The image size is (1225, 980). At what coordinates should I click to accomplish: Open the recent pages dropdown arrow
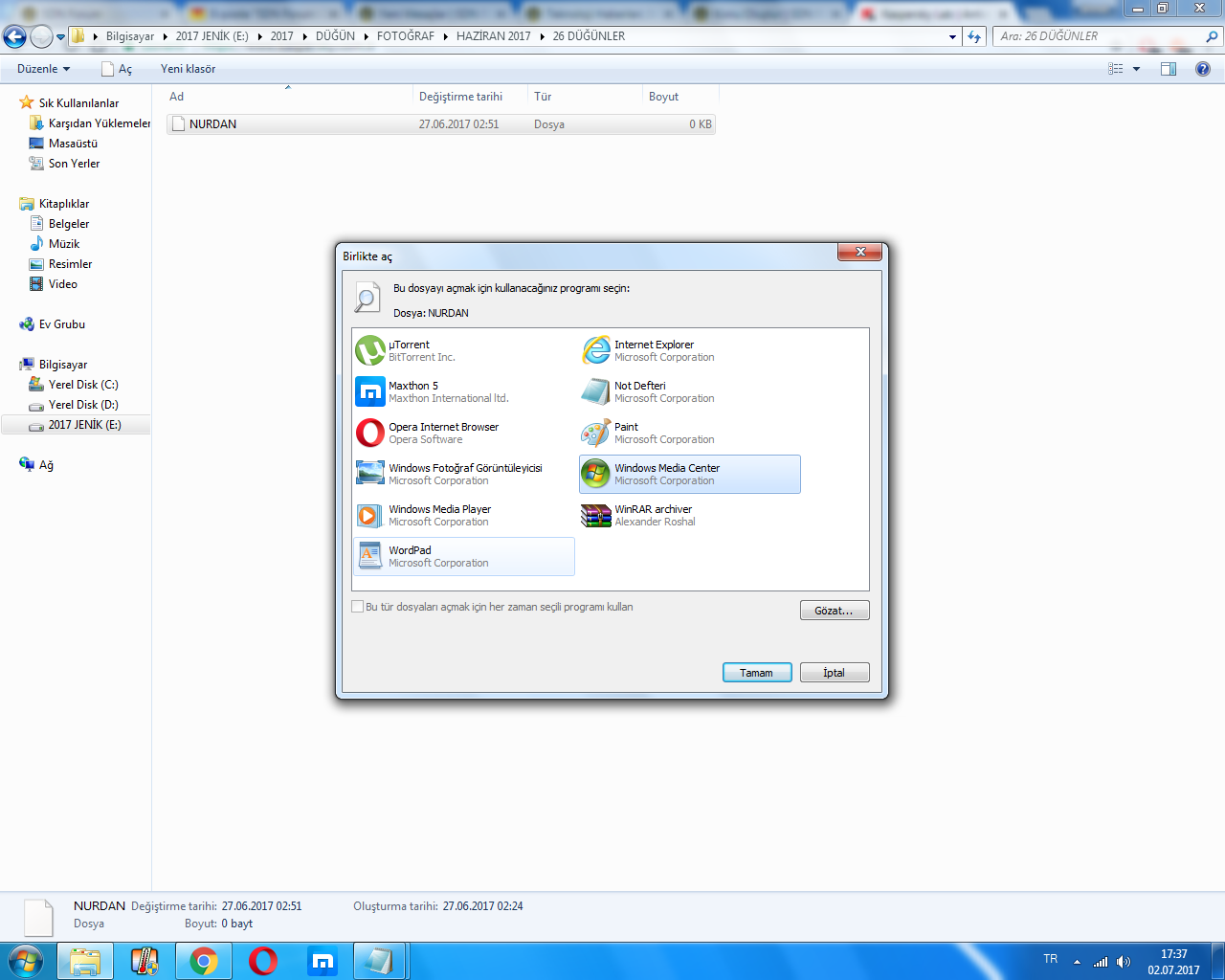61,37
